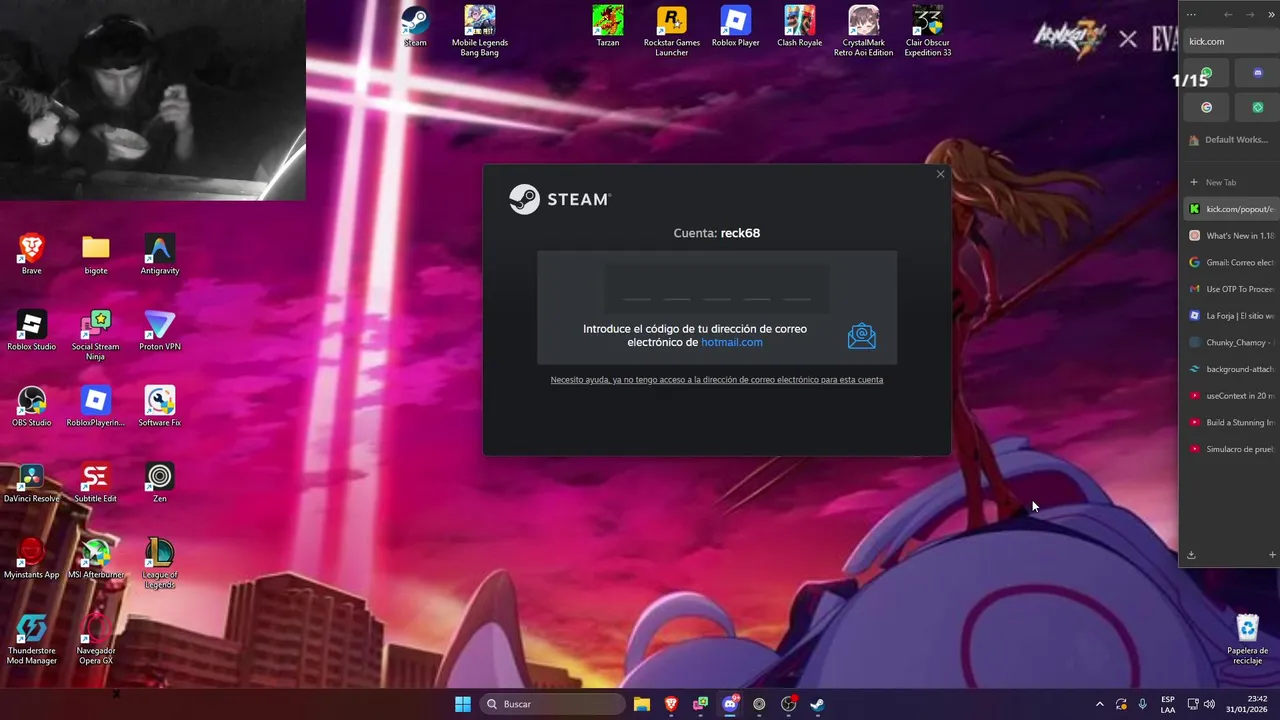Image resolution: width=1280 pixels, height=720 pixels.
Task: Open Thunderstore Mod Manager icon
Action: (x=32, y=638)
